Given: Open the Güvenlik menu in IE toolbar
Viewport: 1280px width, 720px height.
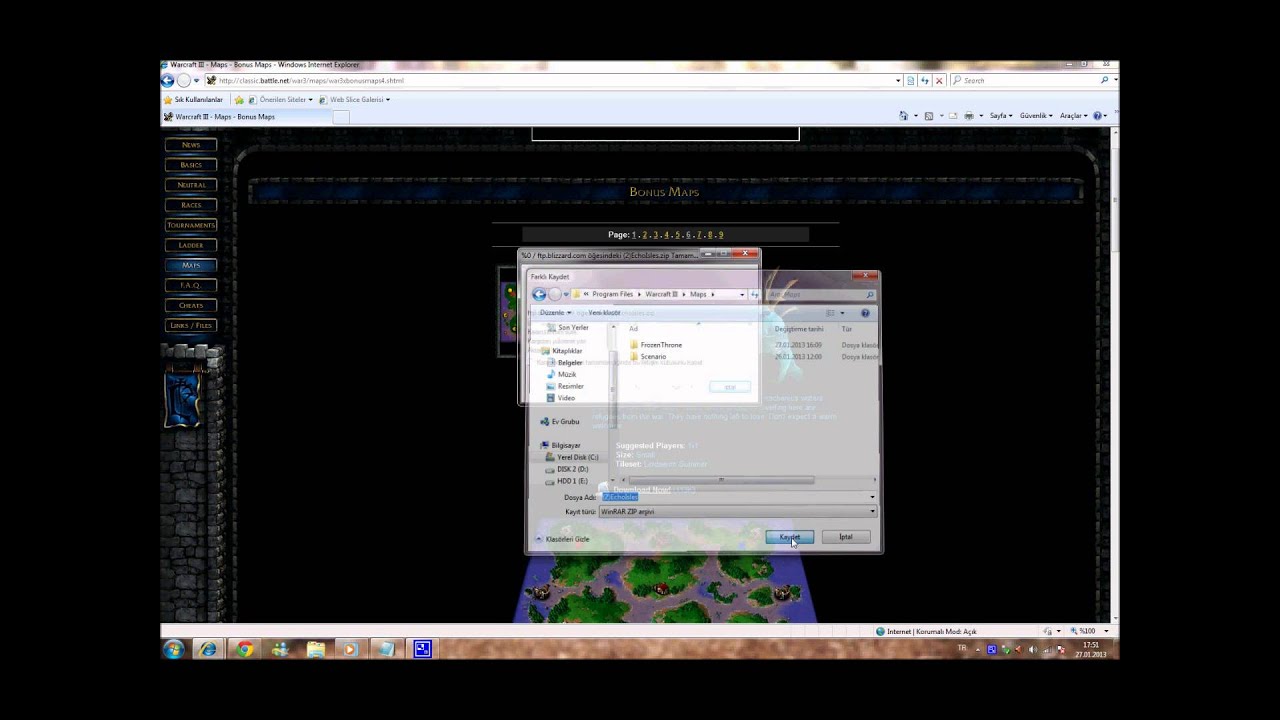Looking at the screenshot, I should [x=1037, y=116].
